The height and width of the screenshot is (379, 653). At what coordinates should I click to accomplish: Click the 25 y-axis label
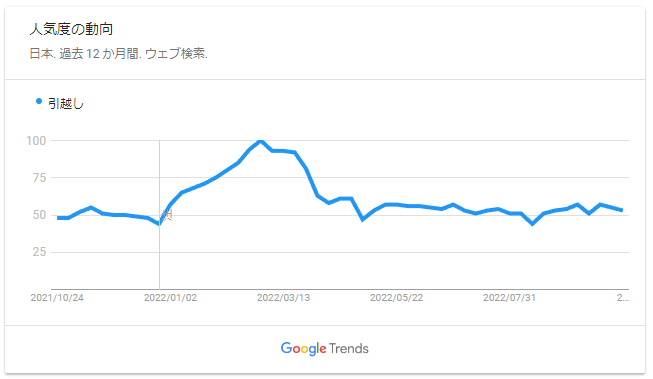pyautogui.click(x=39, y=252)
